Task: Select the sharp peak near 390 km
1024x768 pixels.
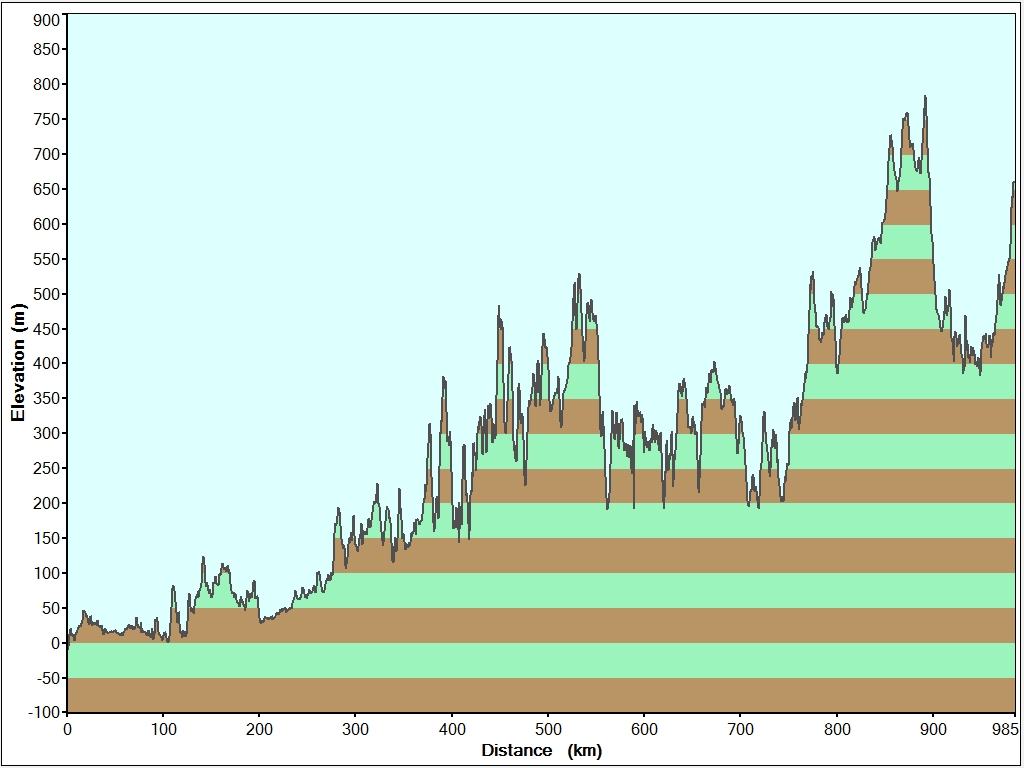Action: coord(443,378)
